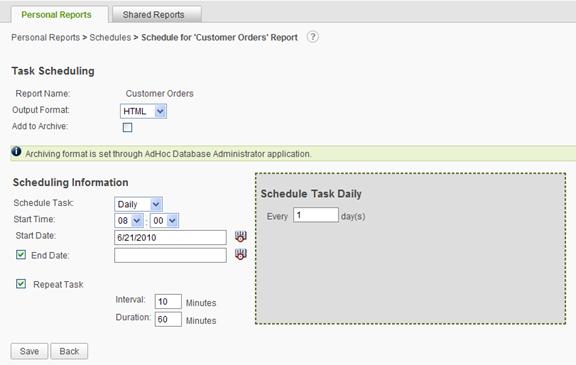Viewport: 576px width, 365px height.
Task: Uncheck the Repeat Task checkbox
Action: pyautogui.click(x=21, y=284)
